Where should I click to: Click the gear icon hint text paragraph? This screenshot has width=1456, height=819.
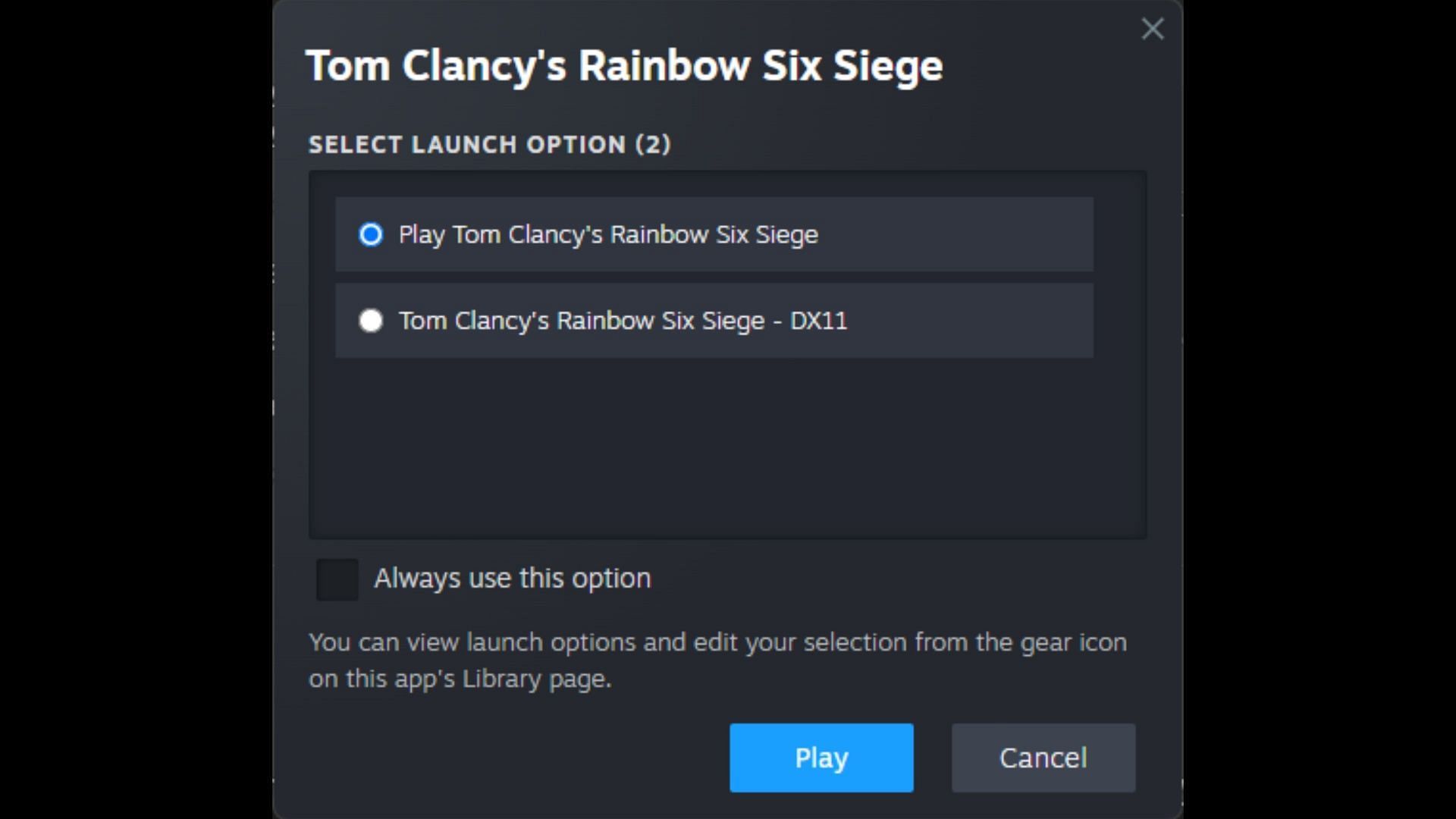click(717, 660)
